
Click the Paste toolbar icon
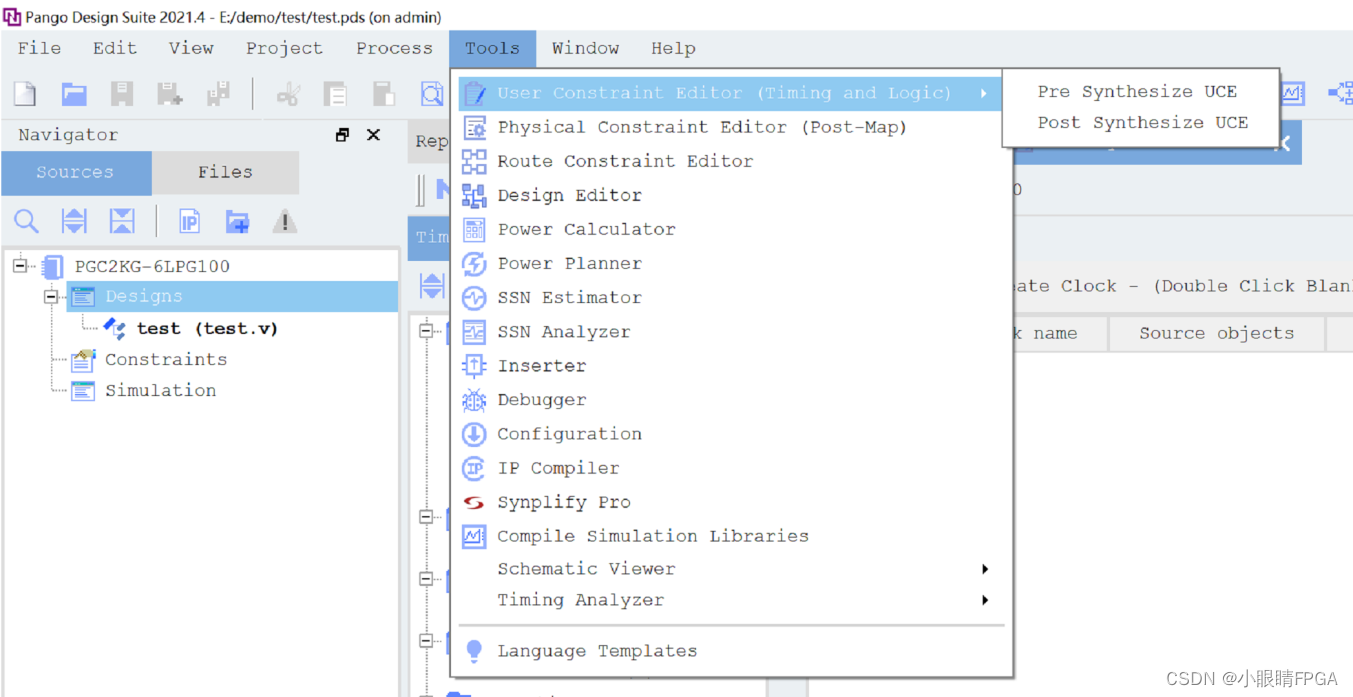point(383,94)
